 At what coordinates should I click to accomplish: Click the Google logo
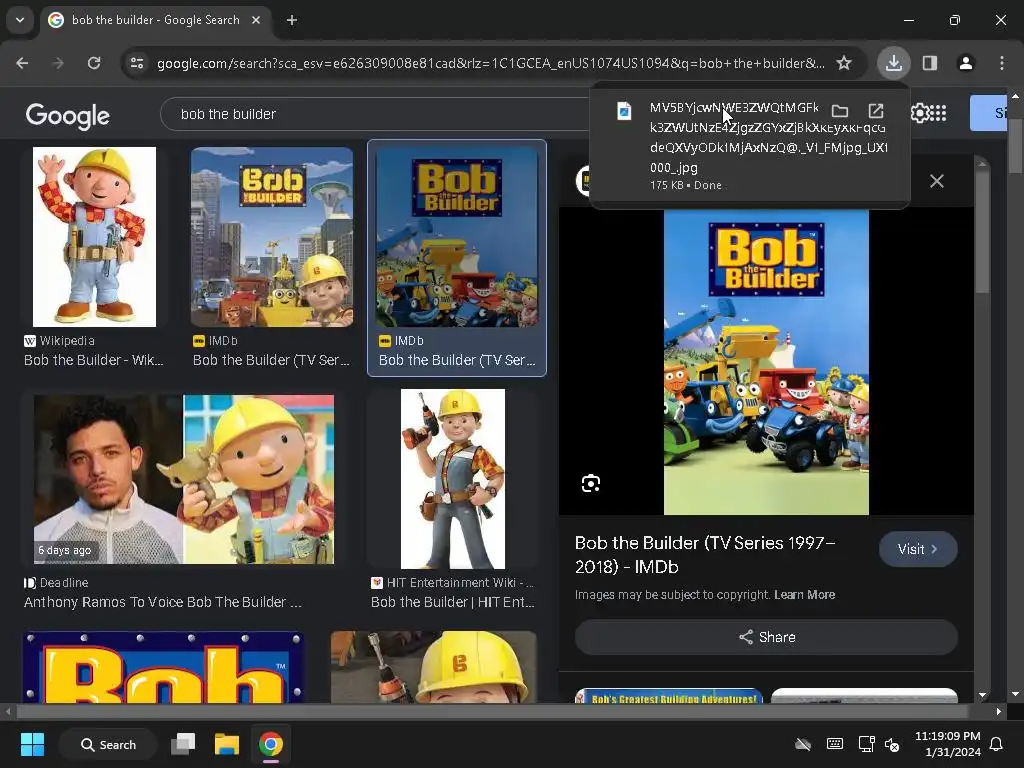67,116
